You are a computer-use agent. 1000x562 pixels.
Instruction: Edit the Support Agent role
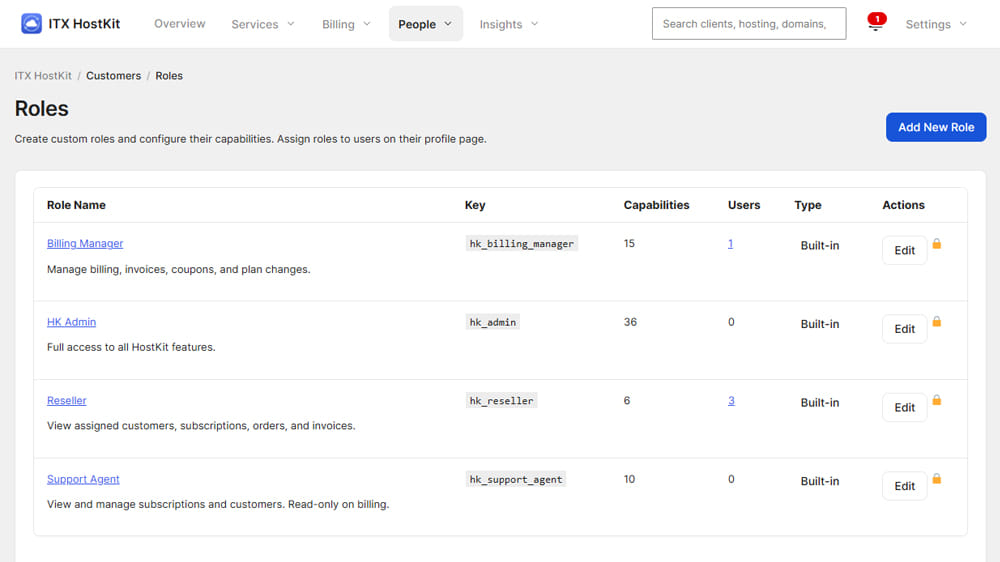[x=904, y=485]
